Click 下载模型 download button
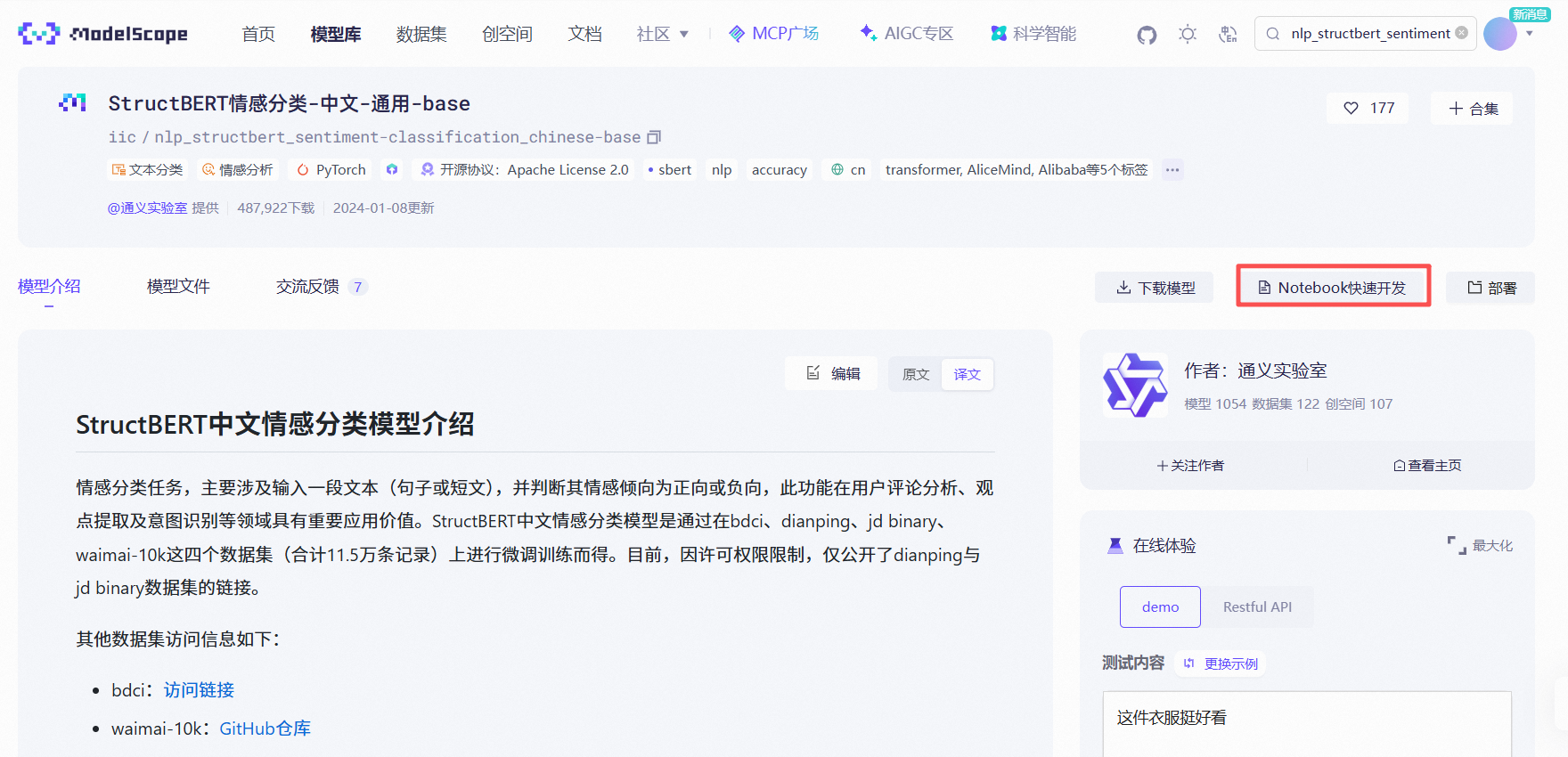Viewport: 1568px width, 757px height. (x=1155, y=288)
